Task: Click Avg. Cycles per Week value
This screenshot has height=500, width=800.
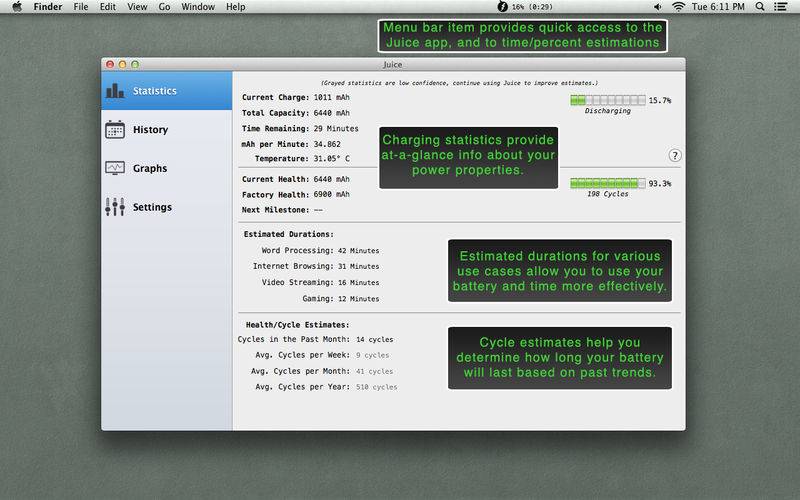Action: (x=372, y=355)
